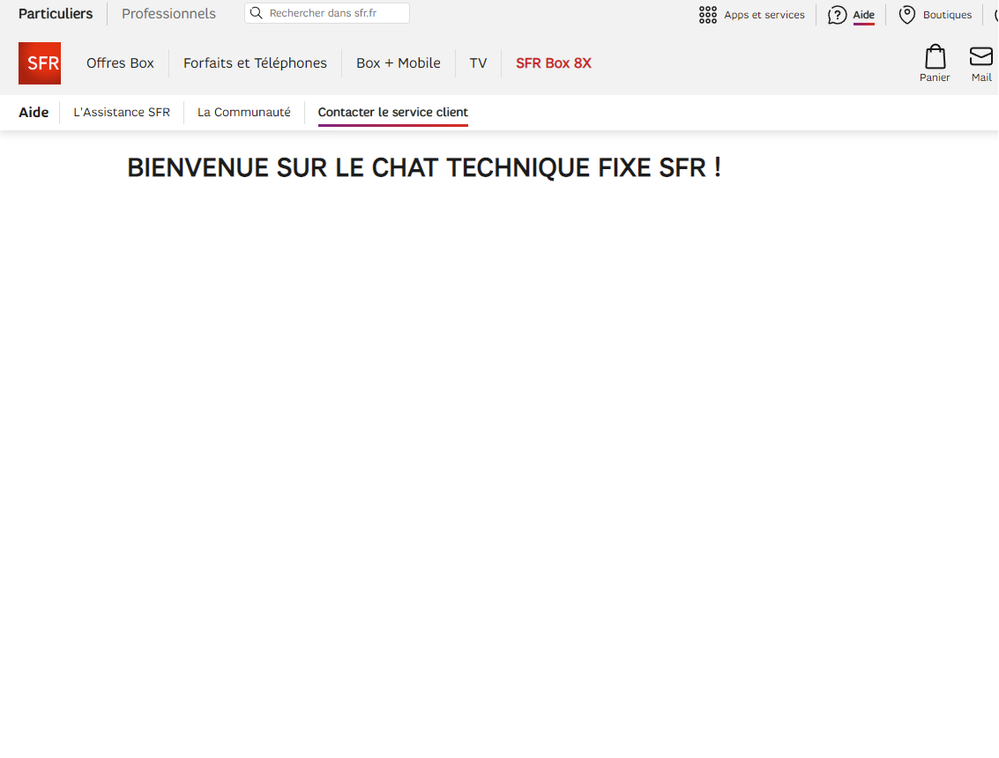Click the Rechercher dans sfr.fr search field

tap(330, 13)
